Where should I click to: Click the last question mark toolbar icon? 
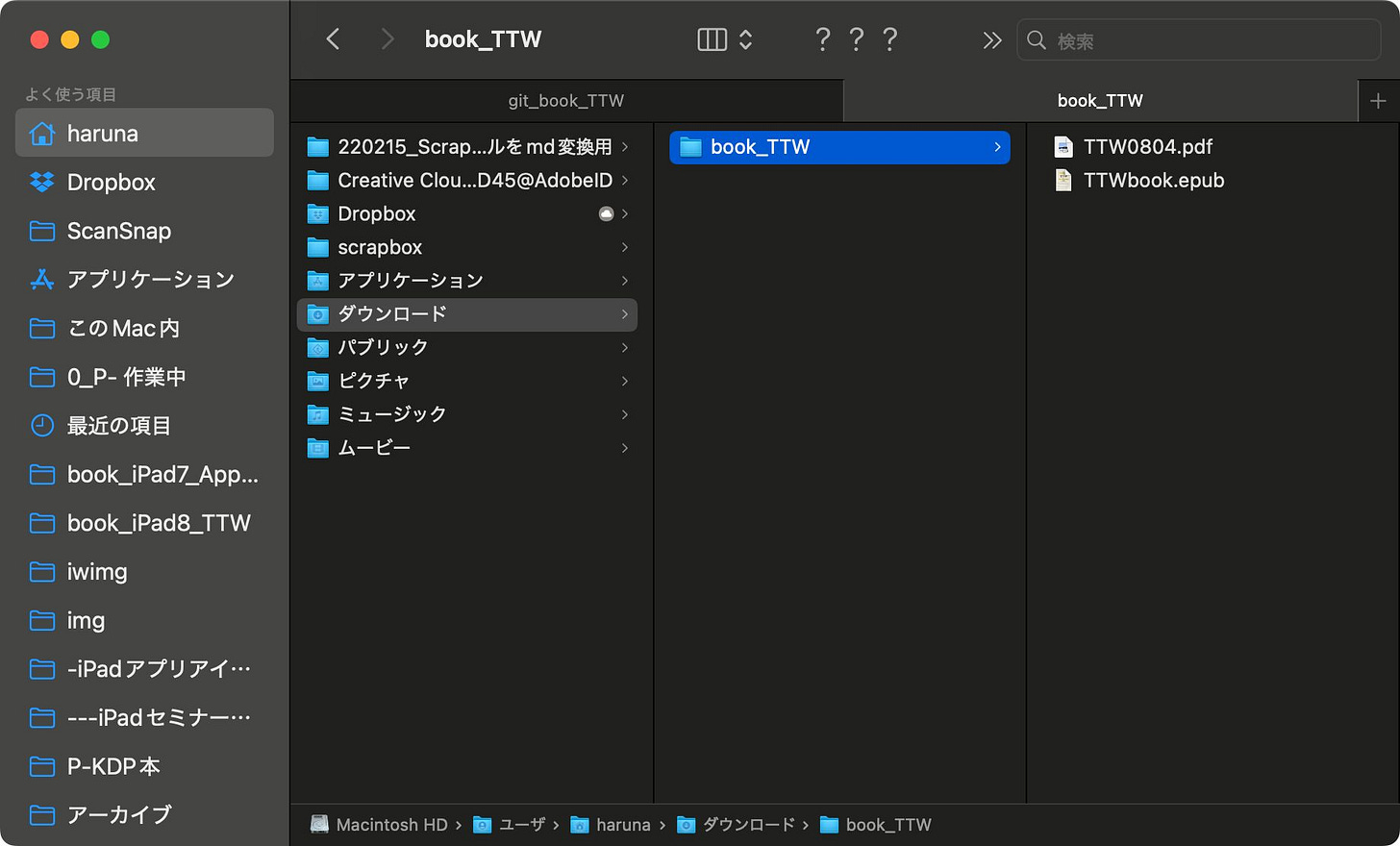889,39
